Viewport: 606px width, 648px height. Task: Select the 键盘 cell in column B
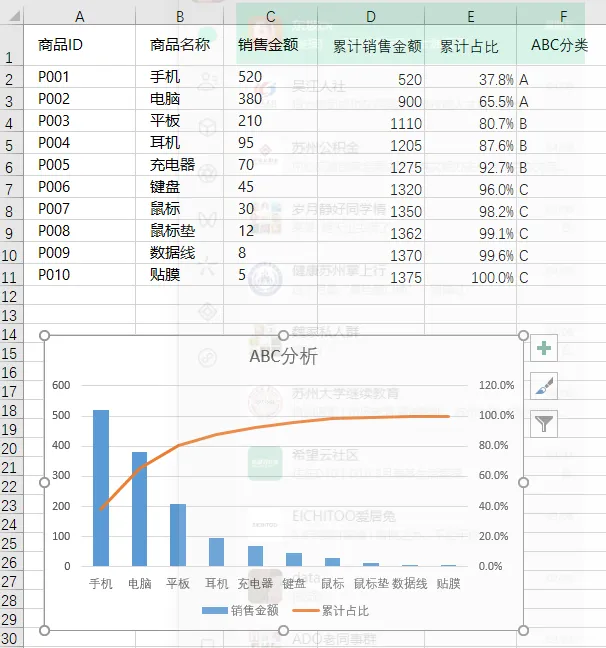point(179,187)
